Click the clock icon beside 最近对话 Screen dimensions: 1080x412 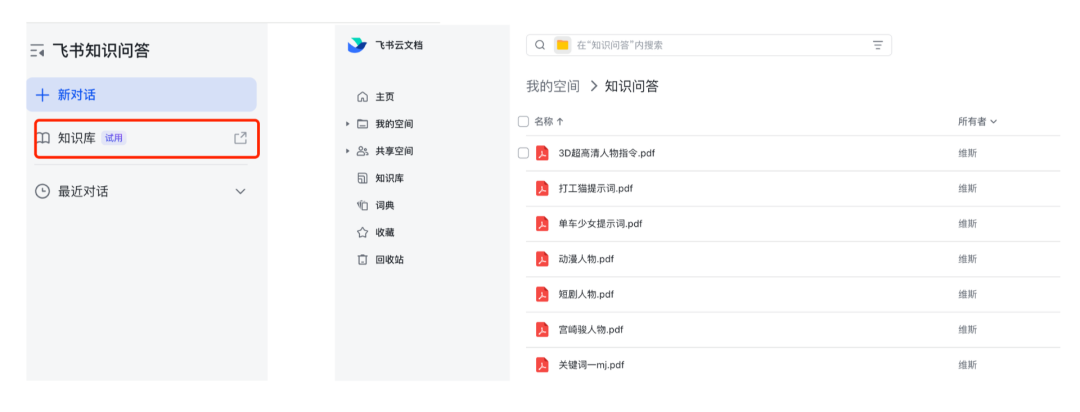[43, 192]
